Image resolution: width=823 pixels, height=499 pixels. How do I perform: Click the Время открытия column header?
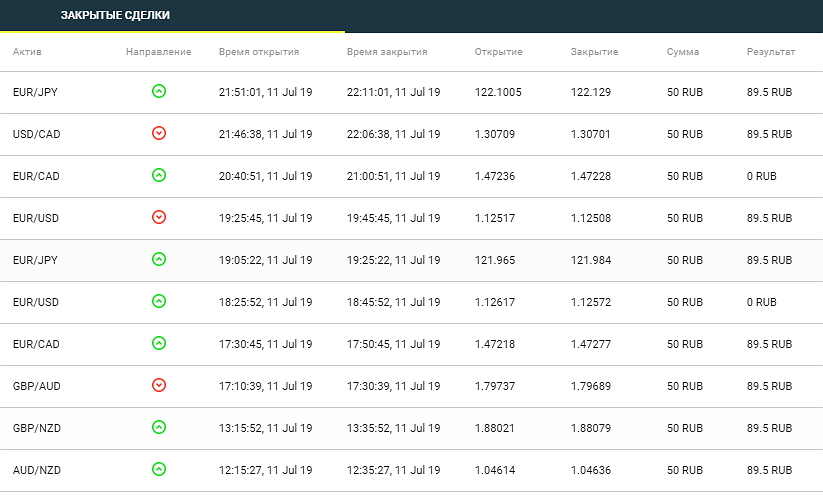click(259, 52)
